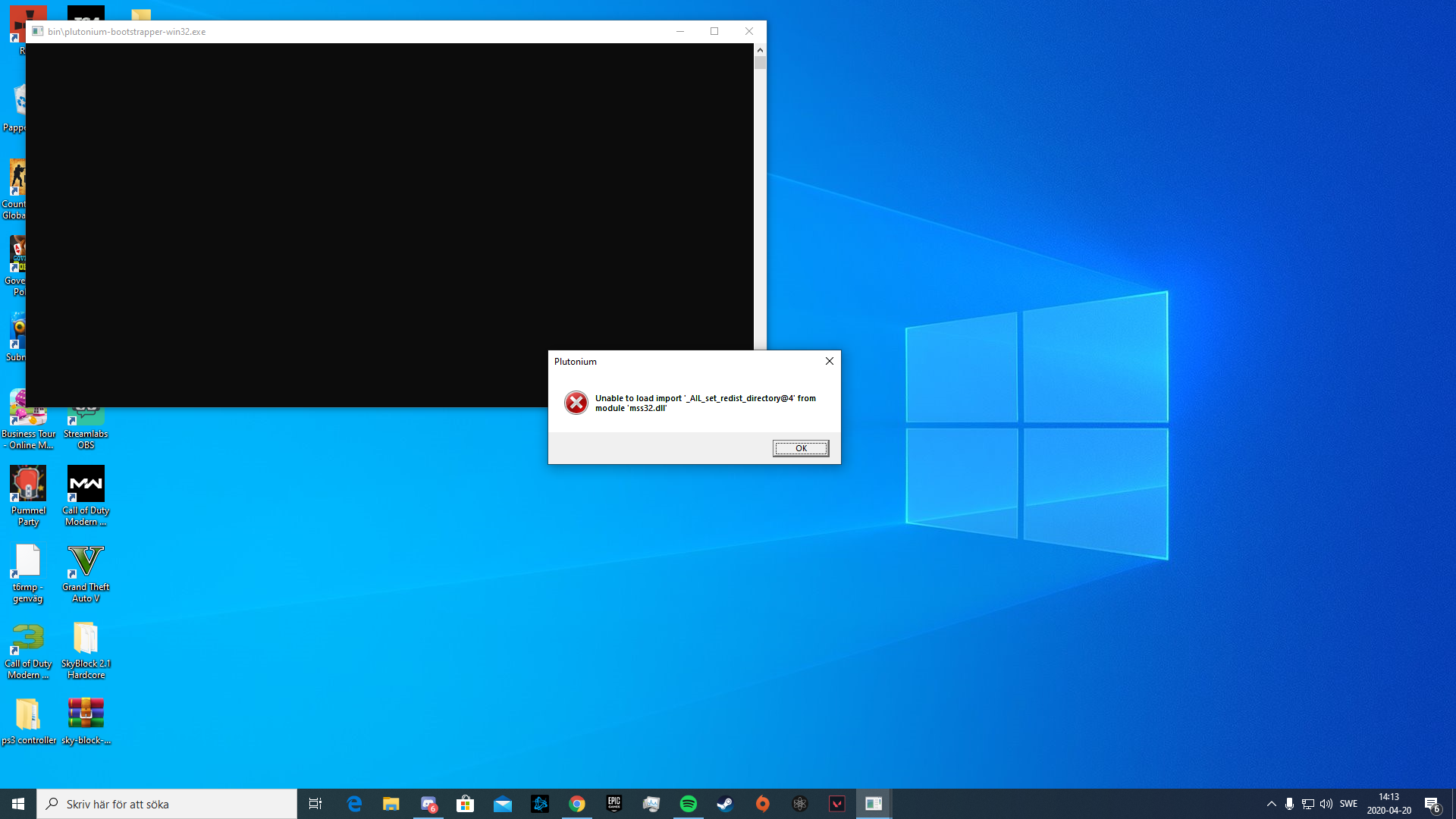Click the taskbar search box
1456x819 pixels.
tap(167, 804)
